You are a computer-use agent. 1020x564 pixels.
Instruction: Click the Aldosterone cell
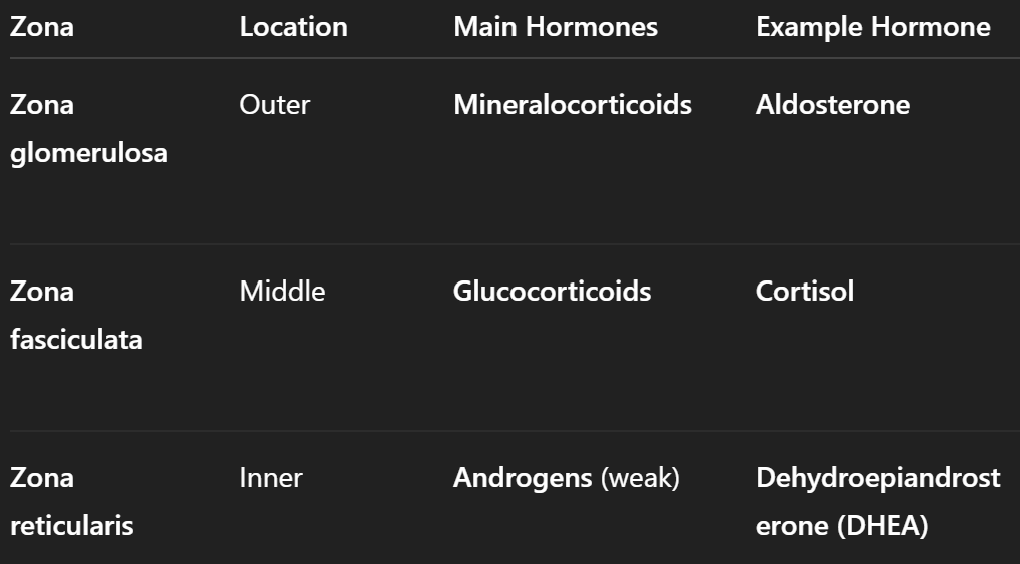pos(833,105)
